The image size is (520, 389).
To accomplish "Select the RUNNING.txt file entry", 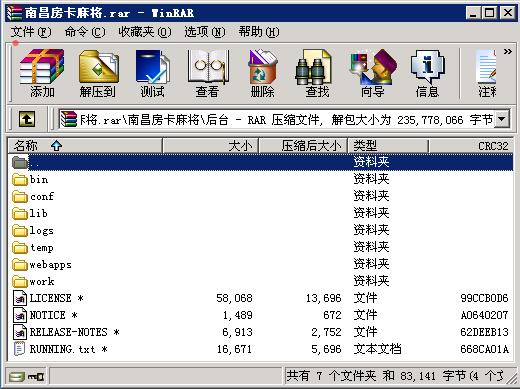I will (260, 349).
